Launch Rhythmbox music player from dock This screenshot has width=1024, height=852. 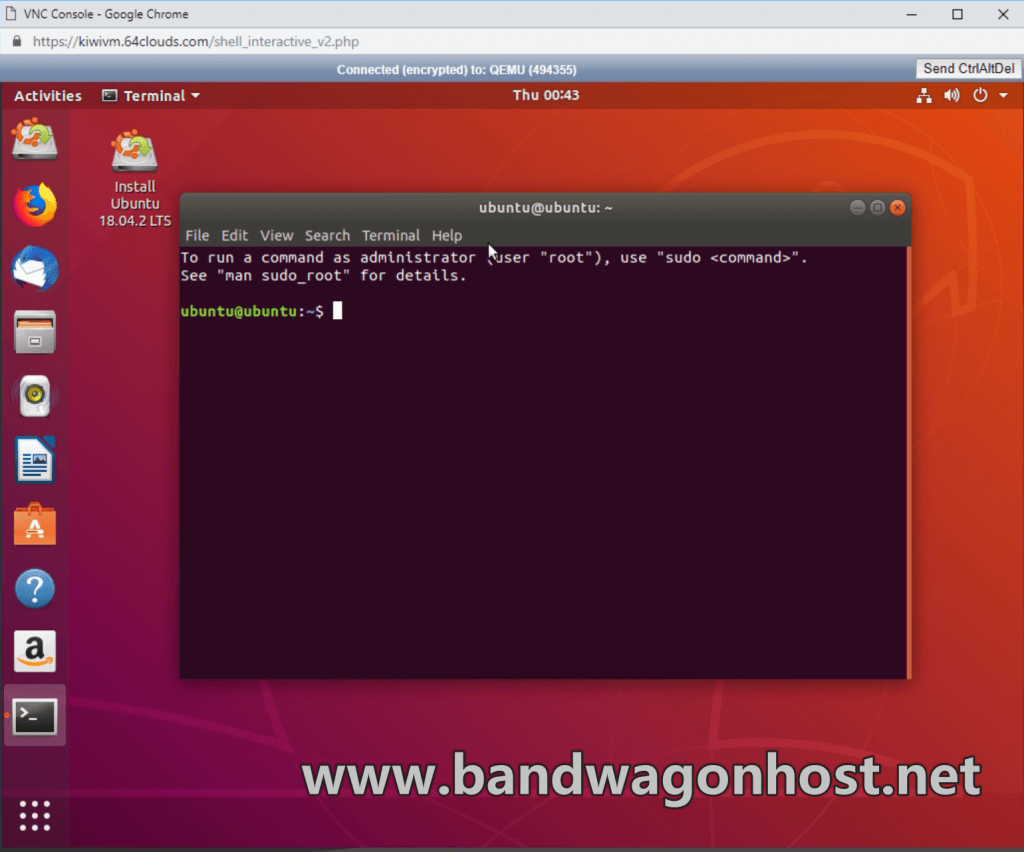pos(35,396)
